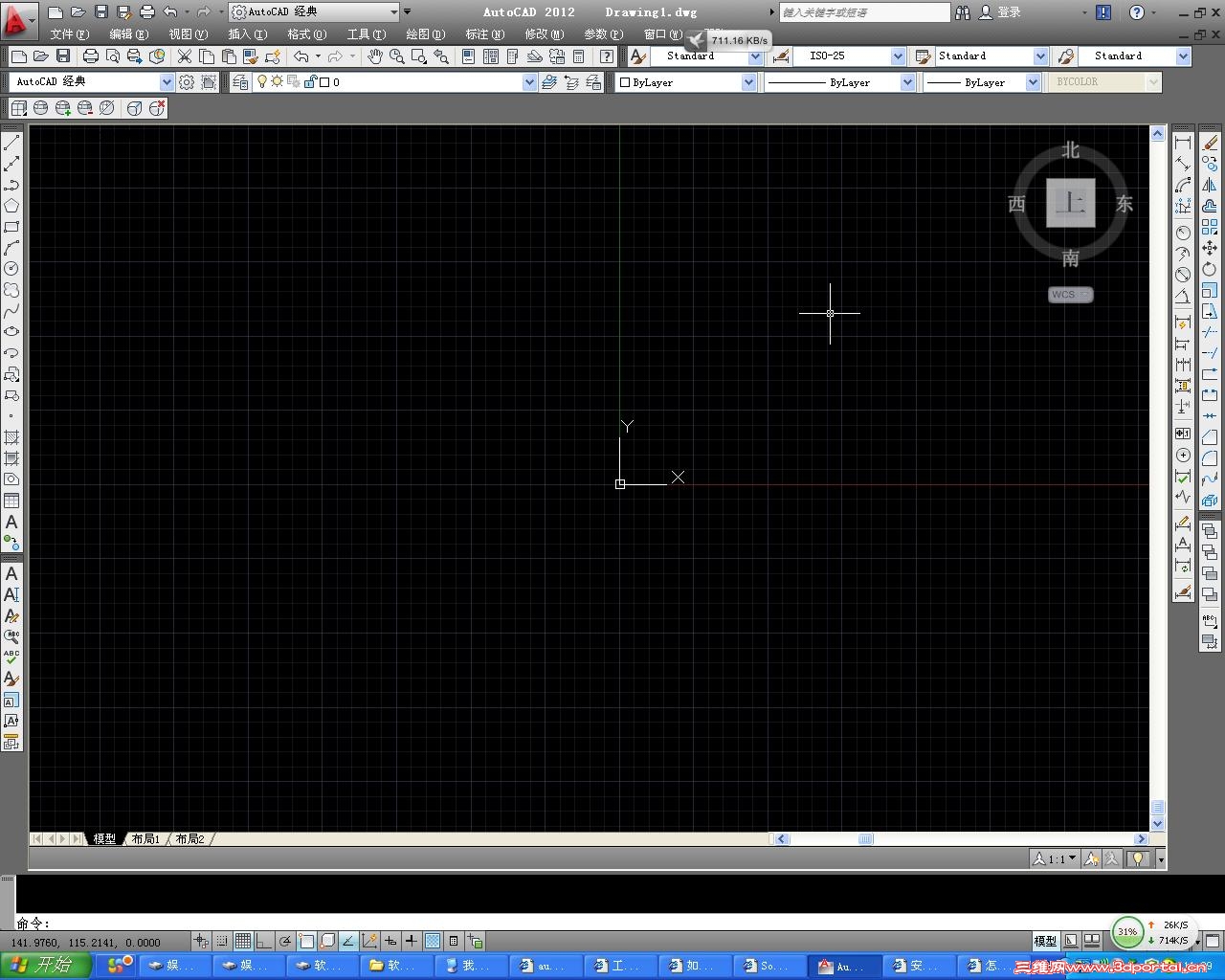Open the lineweight ByLayer dropdown
The image size is (1225, 980).
[x=1033, y=83]
